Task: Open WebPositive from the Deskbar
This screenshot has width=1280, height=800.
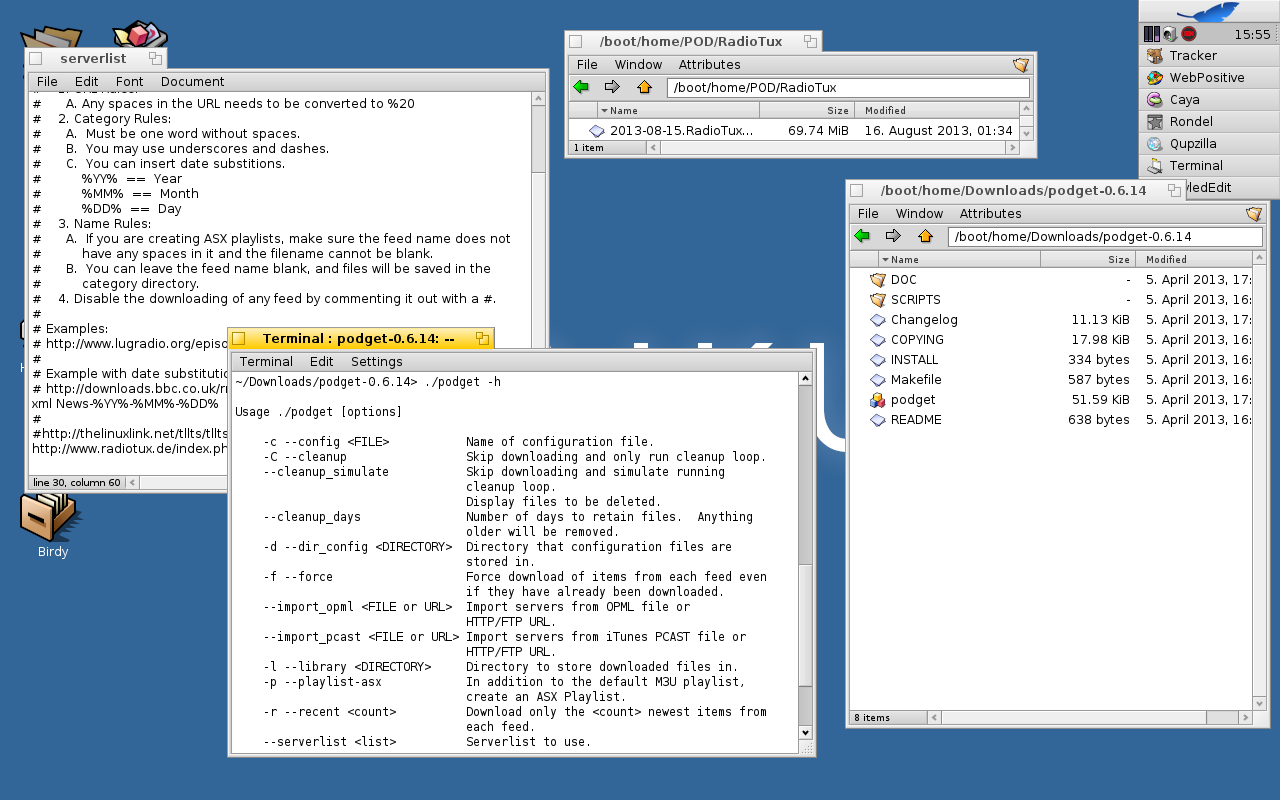Action: [1207, 78]
